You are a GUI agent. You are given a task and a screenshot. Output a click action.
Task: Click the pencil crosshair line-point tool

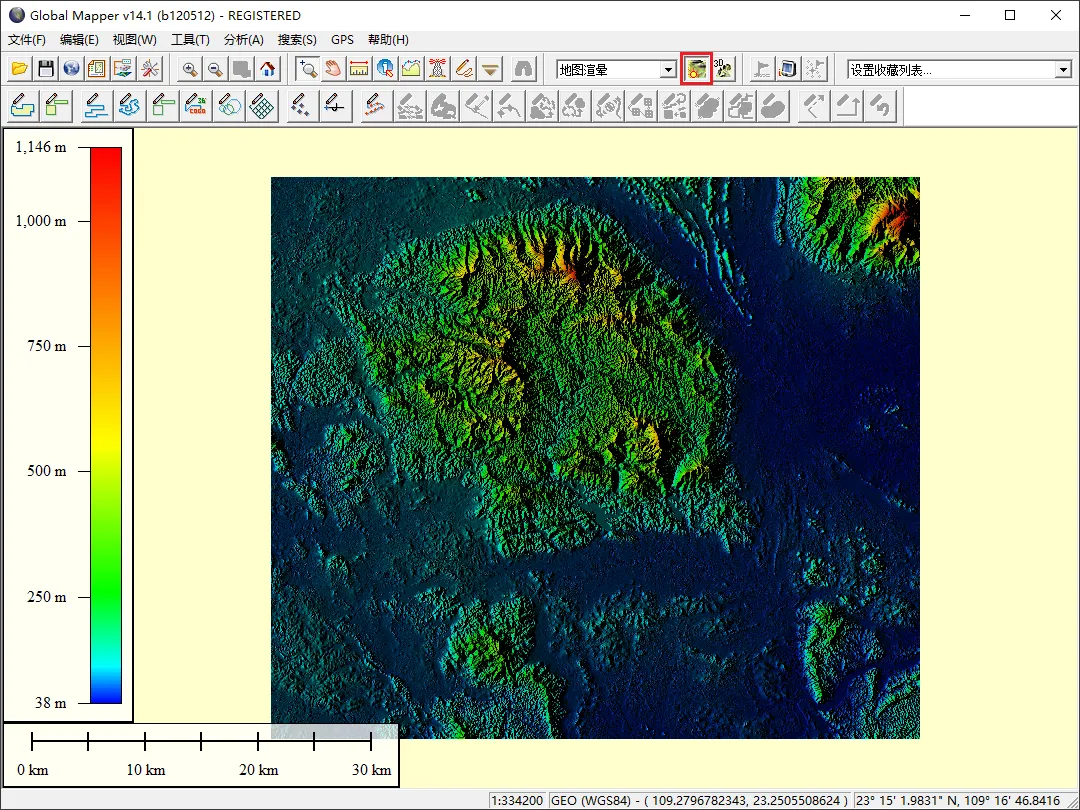tap(335, 107)
